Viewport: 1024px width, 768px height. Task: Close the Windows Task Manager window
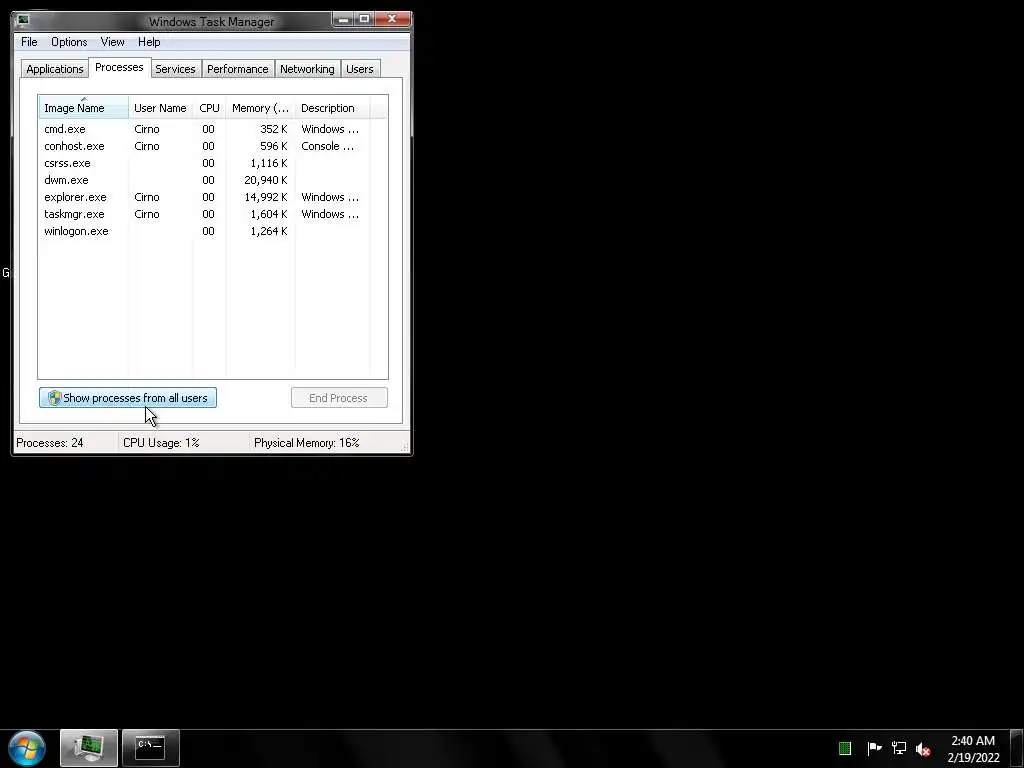tap(392, 20)
